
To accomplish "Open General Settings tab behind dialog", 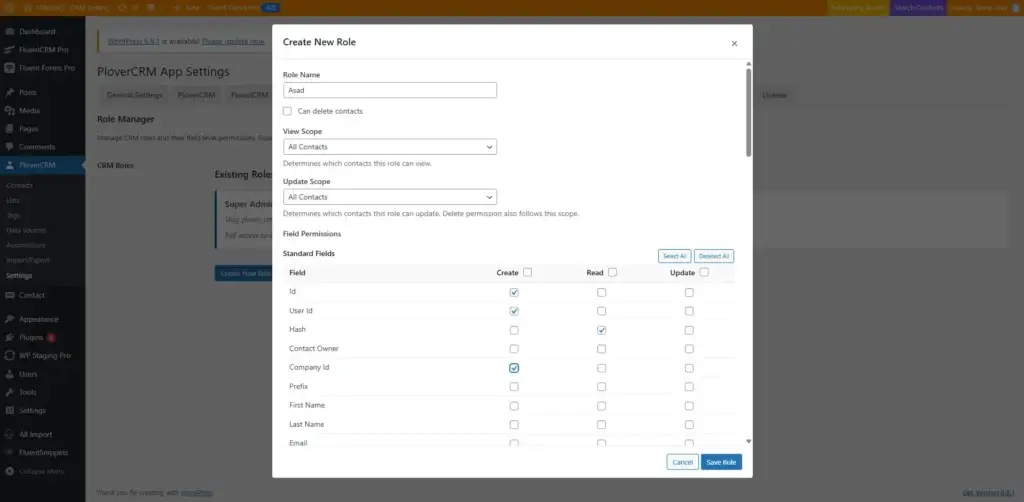I will pos(135,95).
